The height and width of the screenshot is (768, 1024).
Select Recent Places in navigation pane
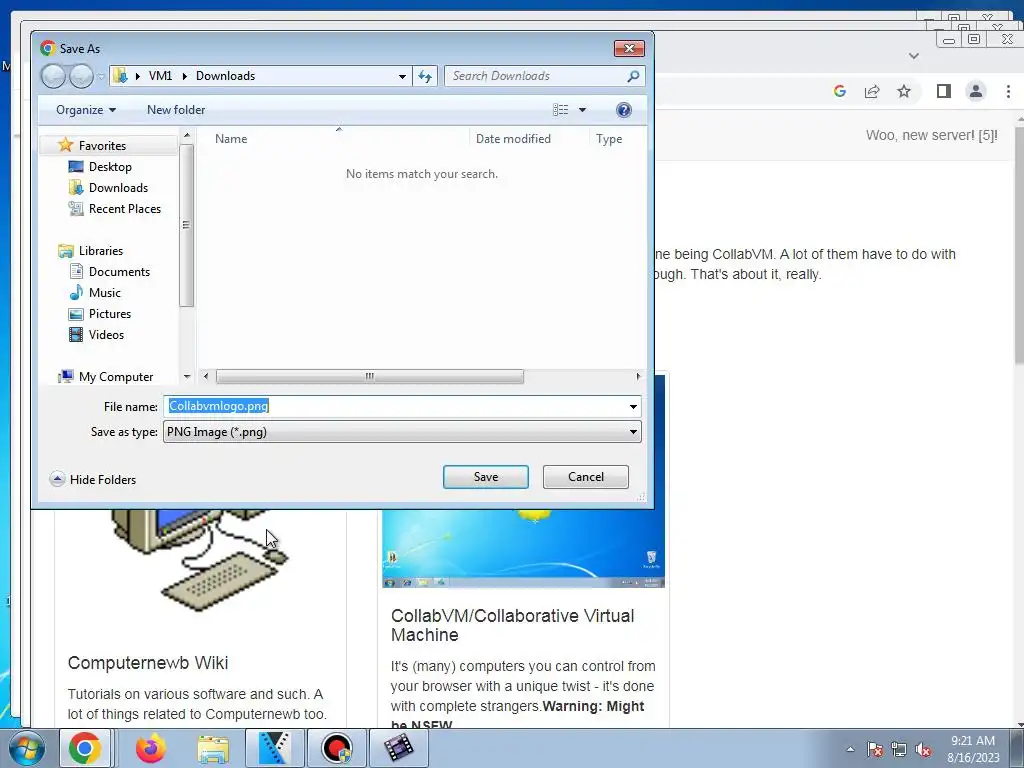(x=124, y=208)
